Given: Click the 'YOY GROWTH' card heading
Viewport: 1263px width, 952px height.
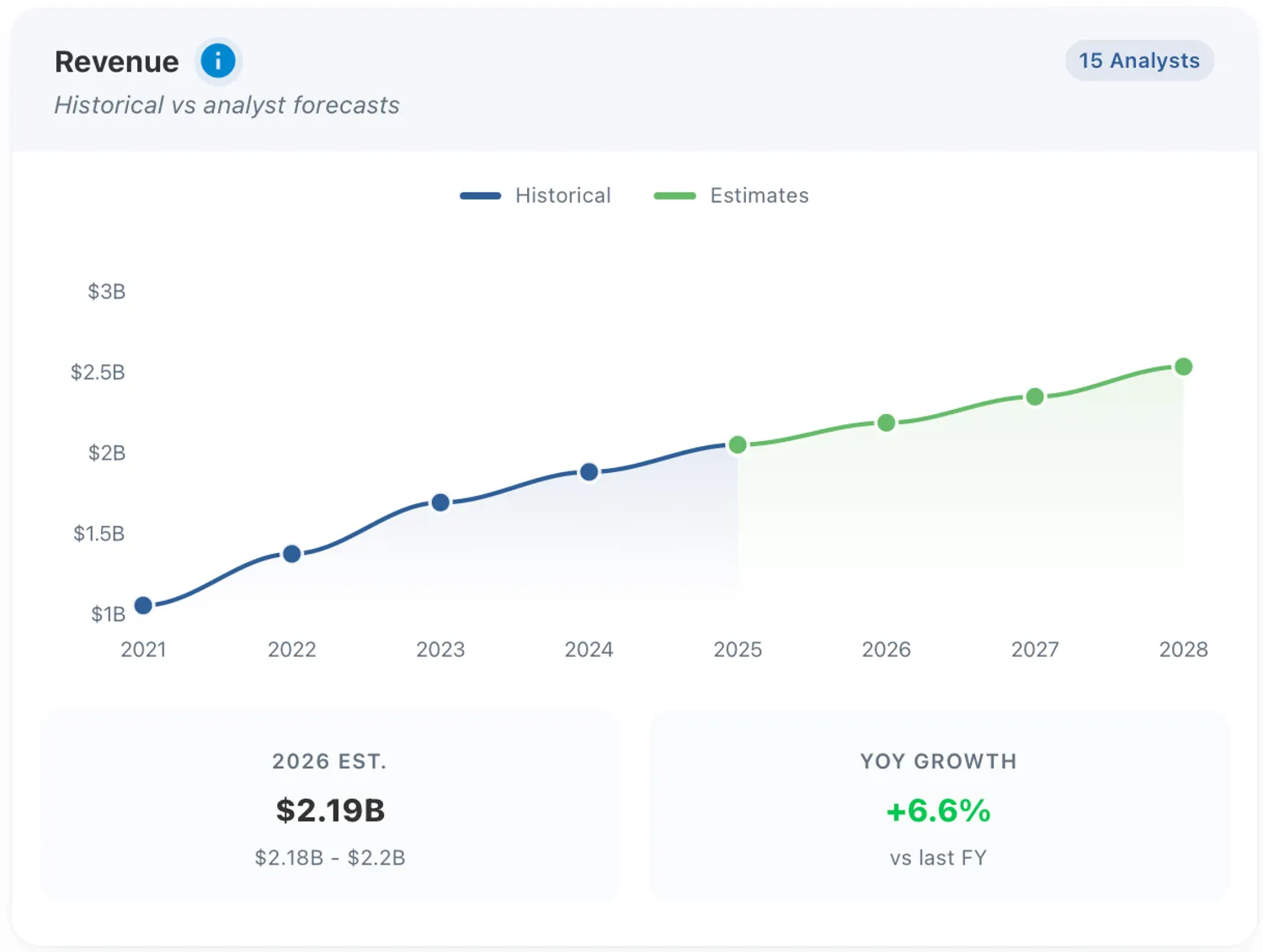Looking at the screenshot, I should pos(939,762).
